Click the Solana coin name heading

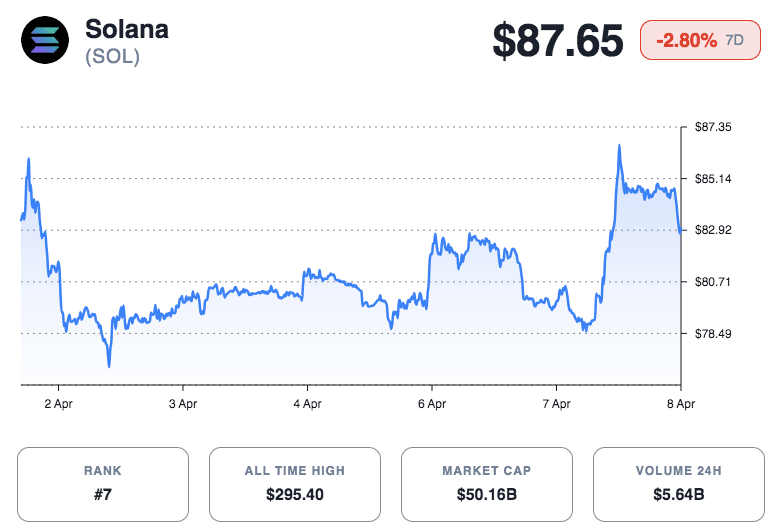(x=127, y=29)
